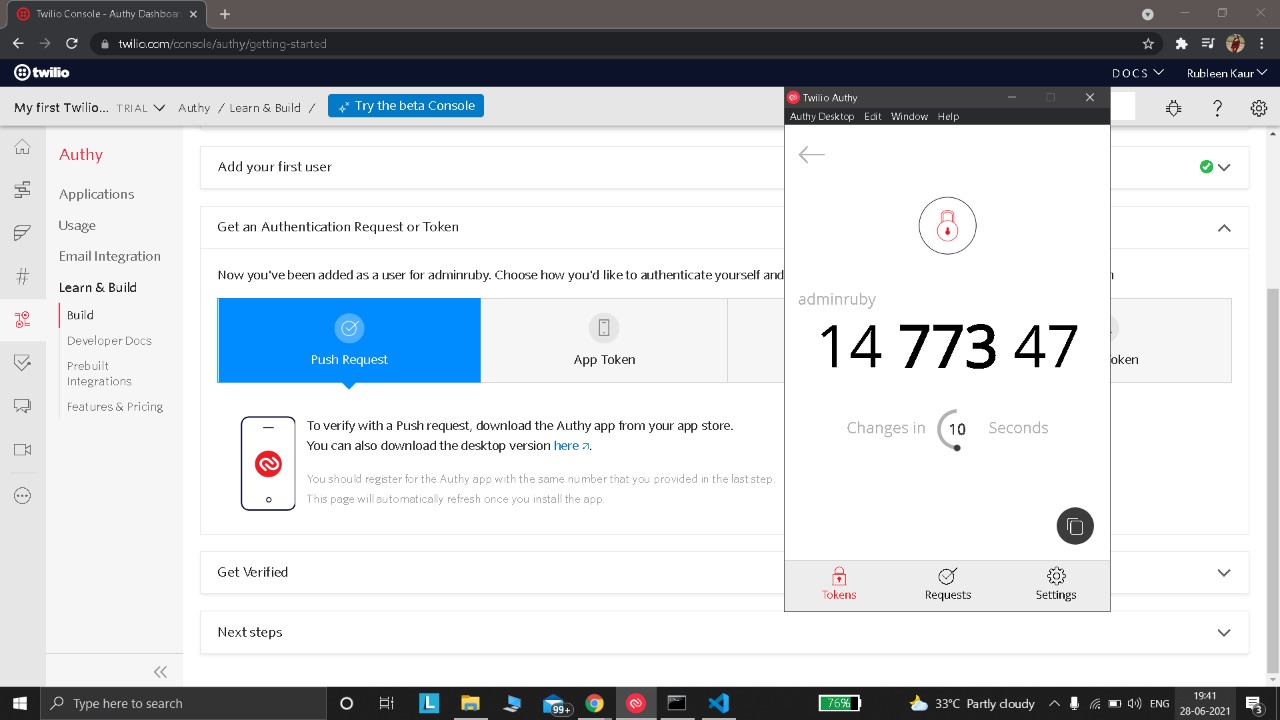This screenshot has height=720, width=1280.
Task: Click the Authy back arrow
Action: pos(811,154)
